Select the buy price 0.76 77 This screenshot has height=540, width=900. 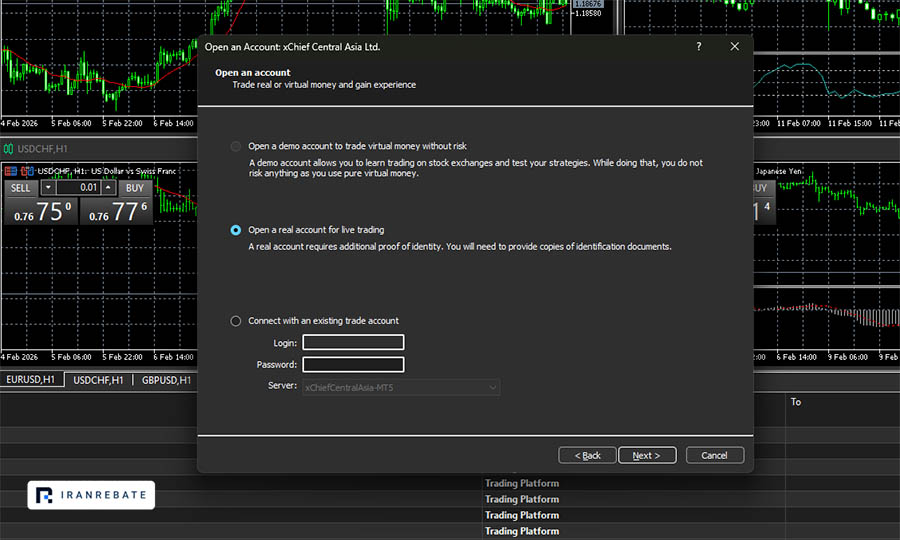[x=117, y=211]
